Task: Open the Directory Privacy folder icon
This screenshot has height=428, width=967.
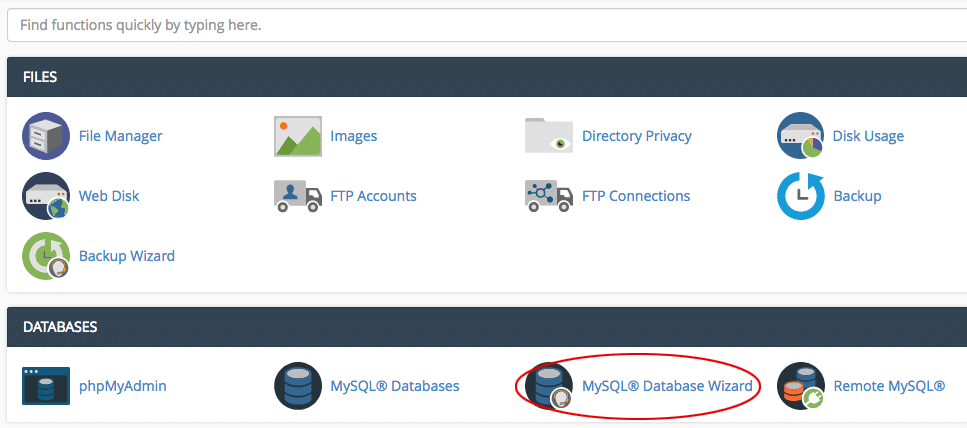Action: (x=549, y=136)
